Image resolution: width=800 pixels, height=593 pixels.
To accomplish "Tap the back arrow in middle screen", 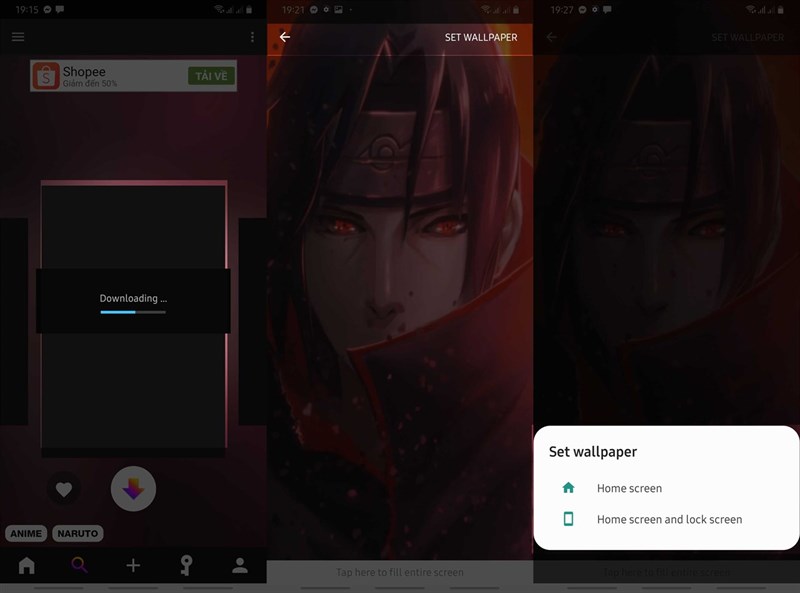I will pos(285,37).
